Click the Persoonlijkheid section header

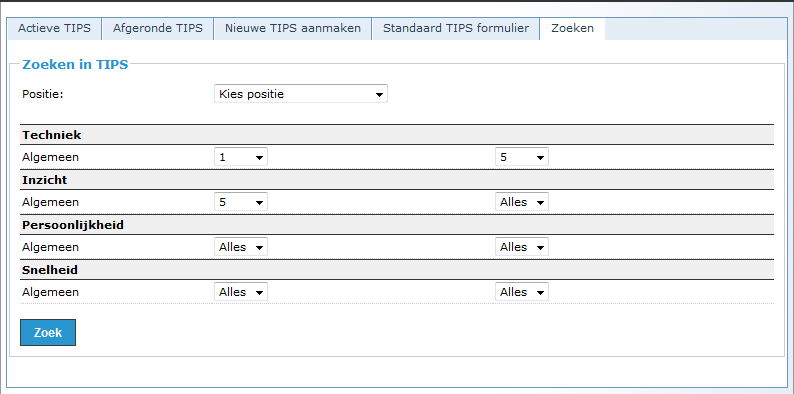398,225
